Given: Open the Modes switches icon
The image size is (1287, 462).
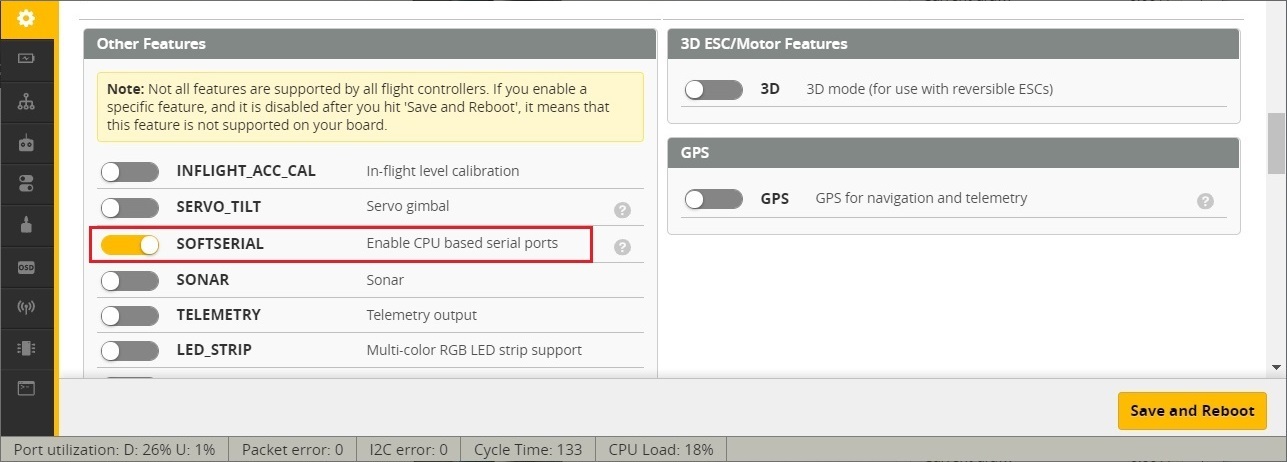Looking at the screenshot, I should [26, 184].
